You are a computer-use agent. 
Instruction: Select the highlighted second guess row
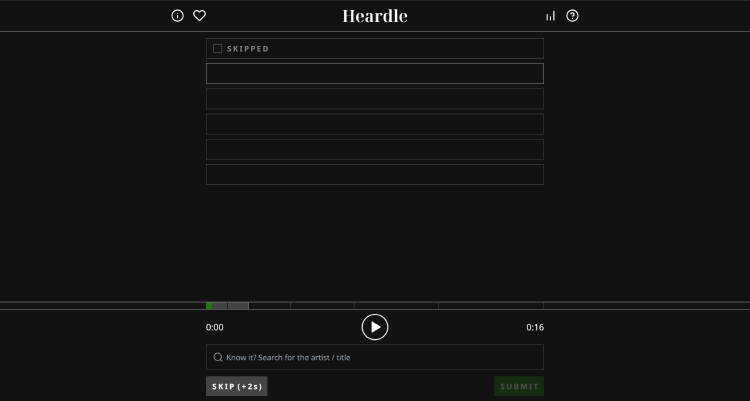pyautogui.click(x=374, y=73)
